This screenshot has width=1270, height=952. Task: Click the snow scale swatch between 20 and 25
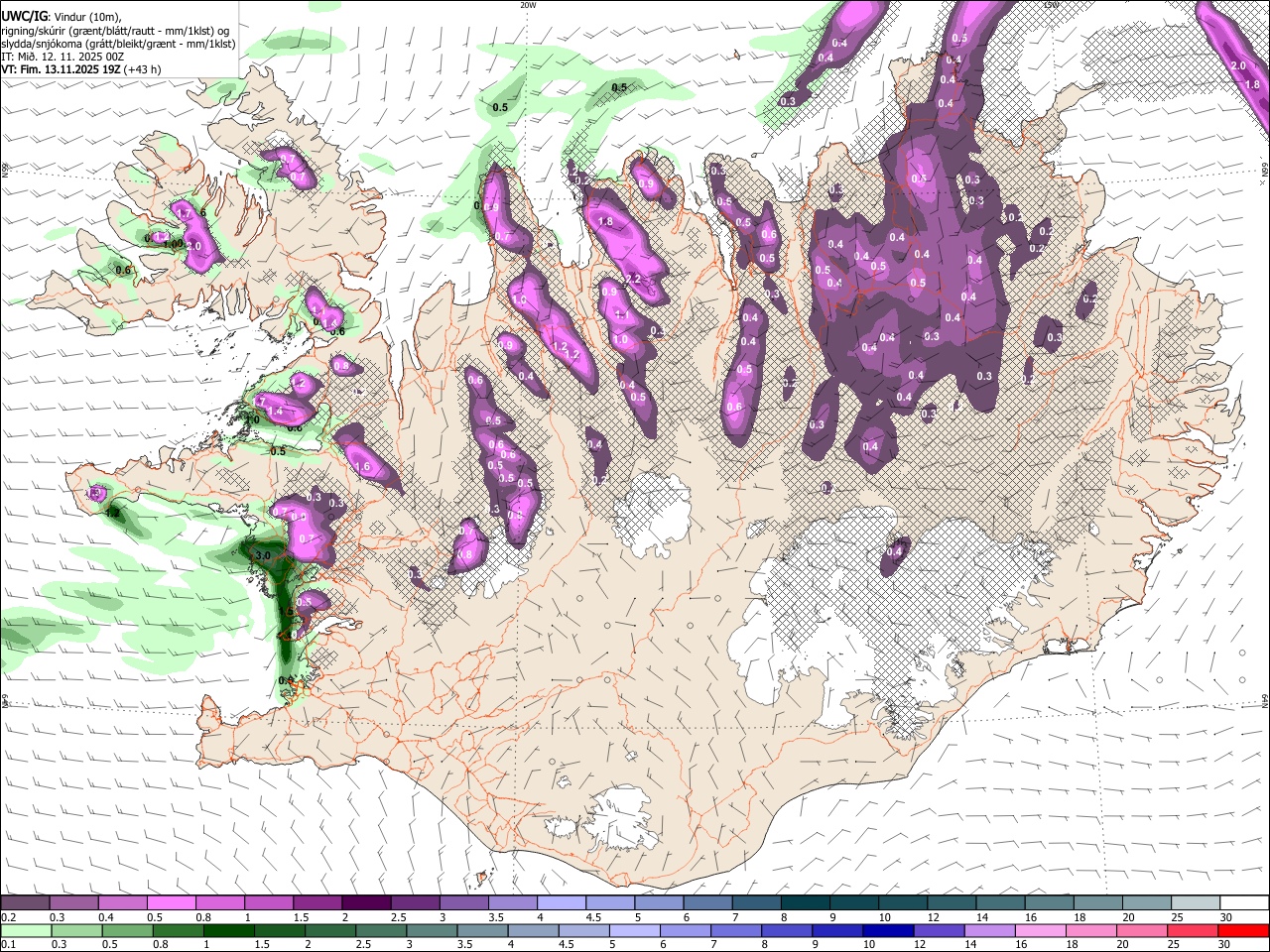pyautogui.click(x=1146, y=902)
